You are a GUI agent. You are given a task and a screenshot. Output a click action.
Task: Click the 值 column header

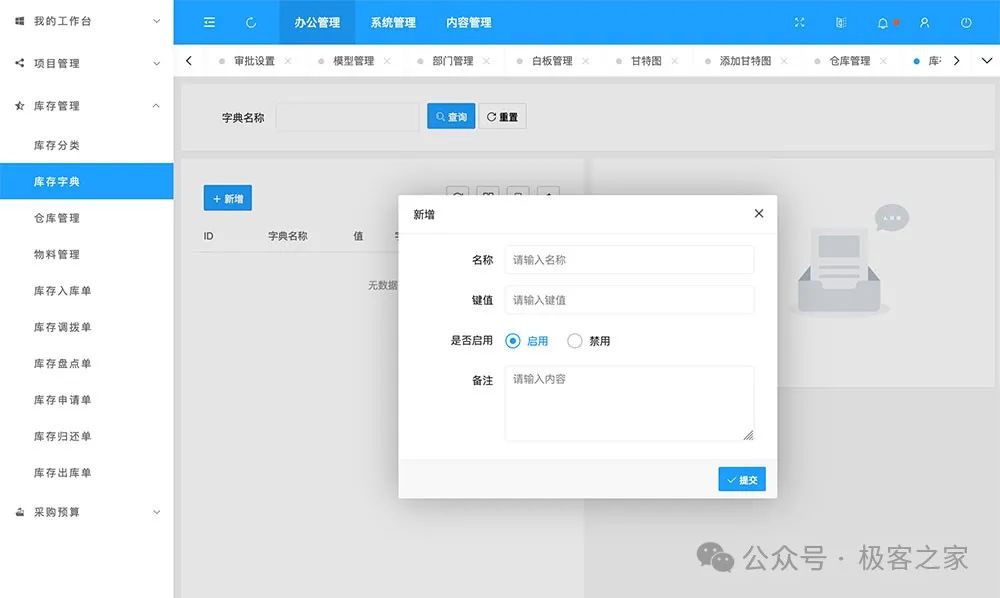[x=358, y=236]
